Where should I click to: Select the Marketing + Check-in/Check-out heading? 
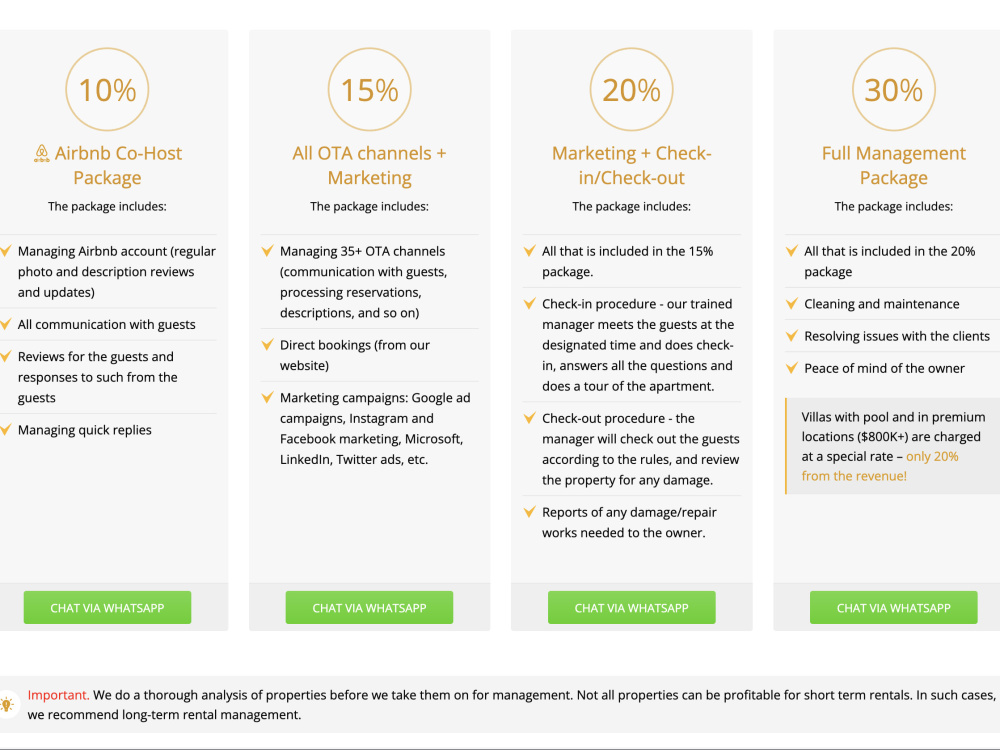click(631, 165)
